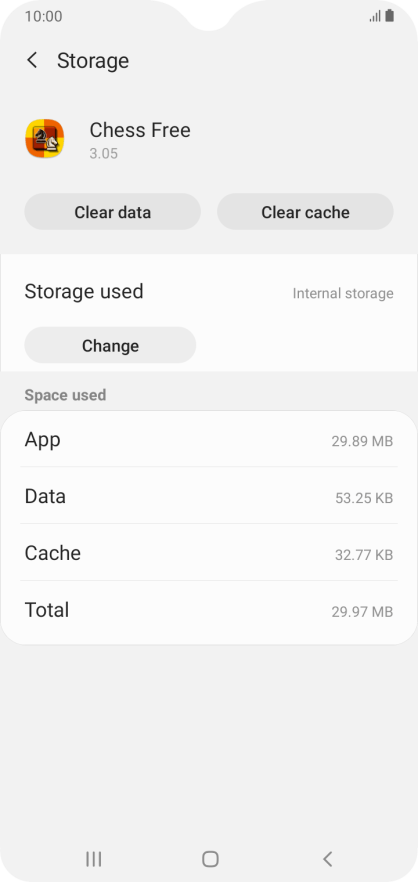Tap the 10:00 clock in status bar
Viewport: 418px width, 882px height.
43,16
